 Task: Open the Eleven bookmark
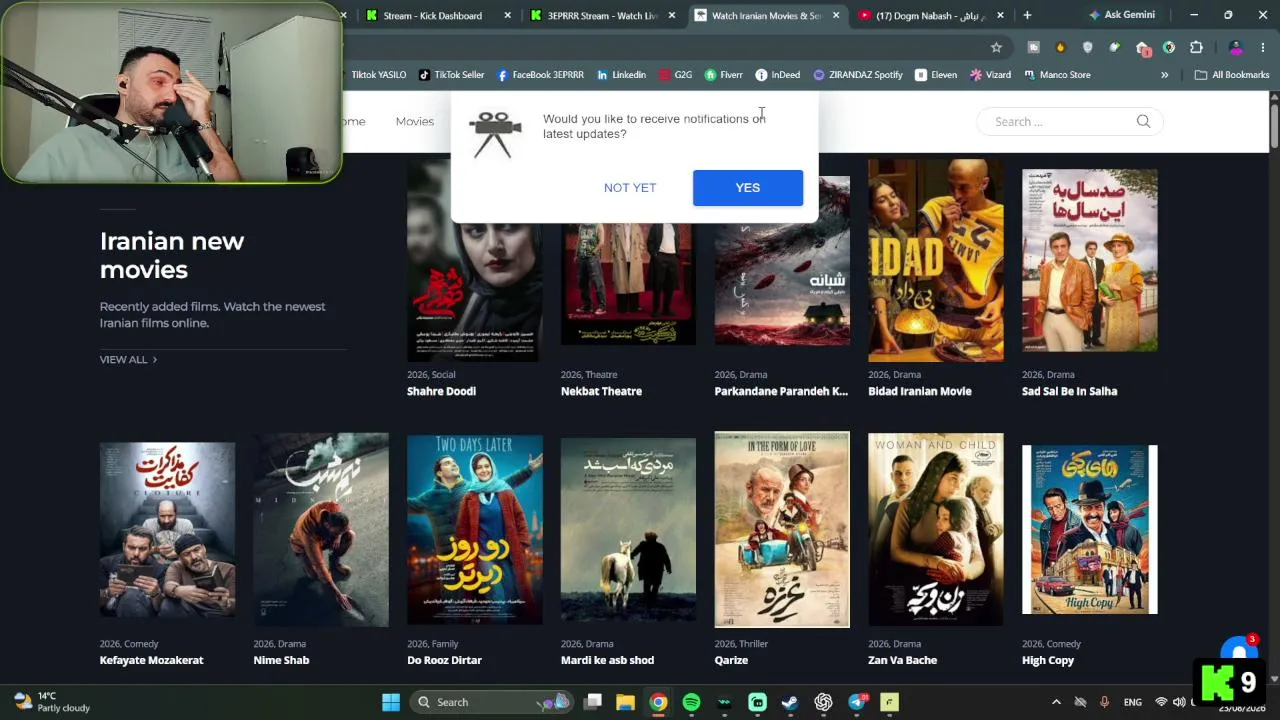pos(936,75)
